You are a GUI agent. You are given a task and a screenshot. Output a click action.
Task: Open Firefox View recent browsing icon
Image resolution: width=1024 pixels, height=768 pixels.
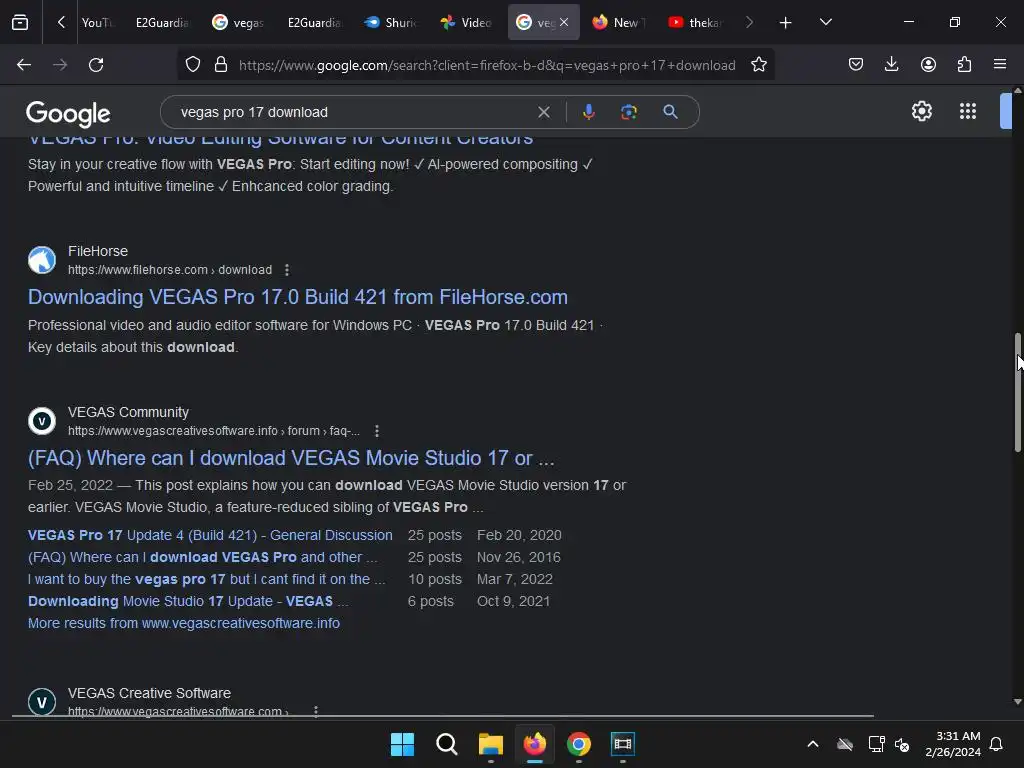(x=20, y=22)
